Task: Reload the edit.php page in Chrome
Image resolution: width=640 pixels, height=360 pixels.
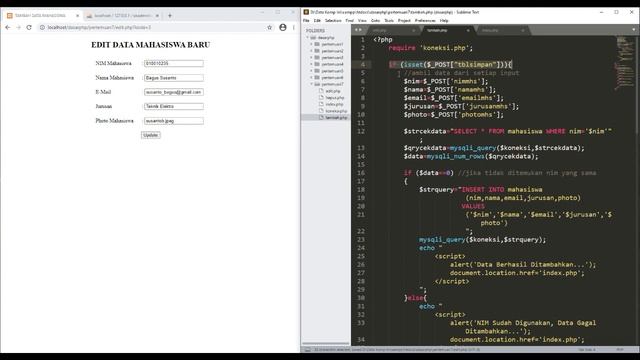Action: click(x=29, y=27)
